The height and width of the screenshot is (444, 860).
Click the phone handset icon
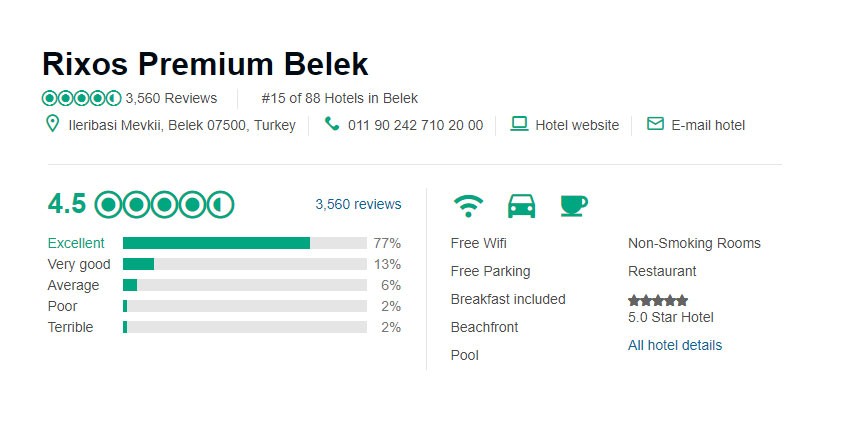332,125
